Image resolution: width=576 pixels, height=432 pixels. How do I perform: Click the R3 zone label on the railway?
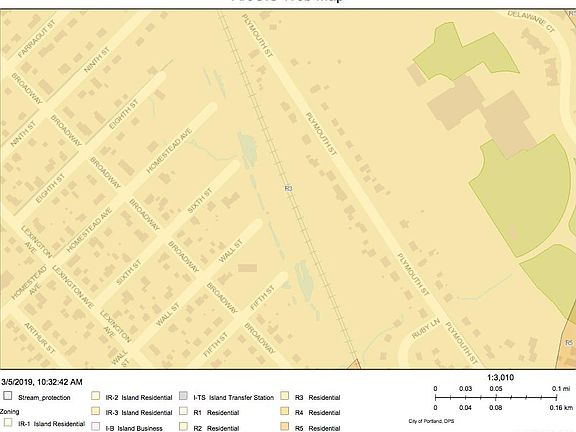point(288,188)
